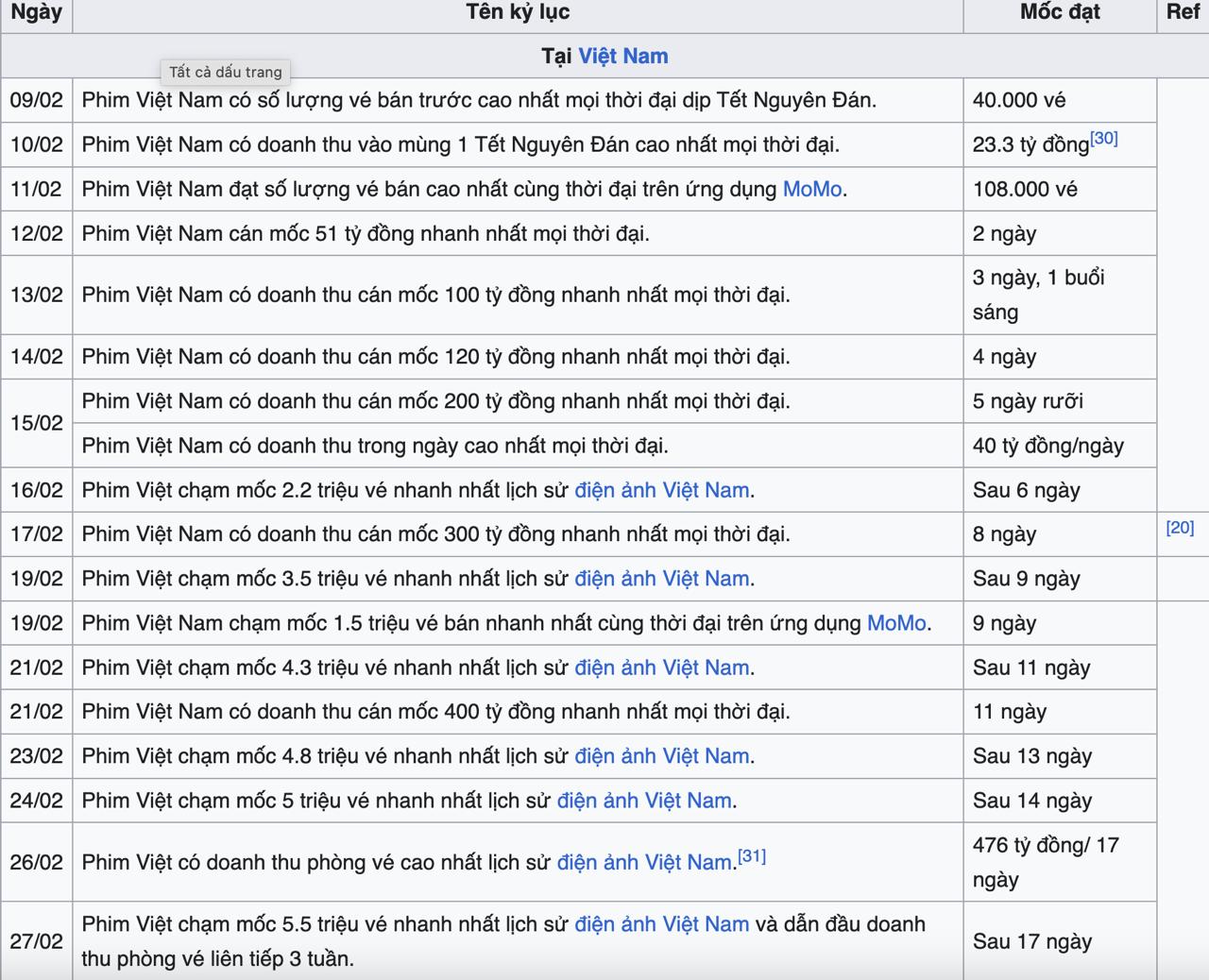Click điện ảnh Việt Nam link in 16/02 row

coord(662,490)
